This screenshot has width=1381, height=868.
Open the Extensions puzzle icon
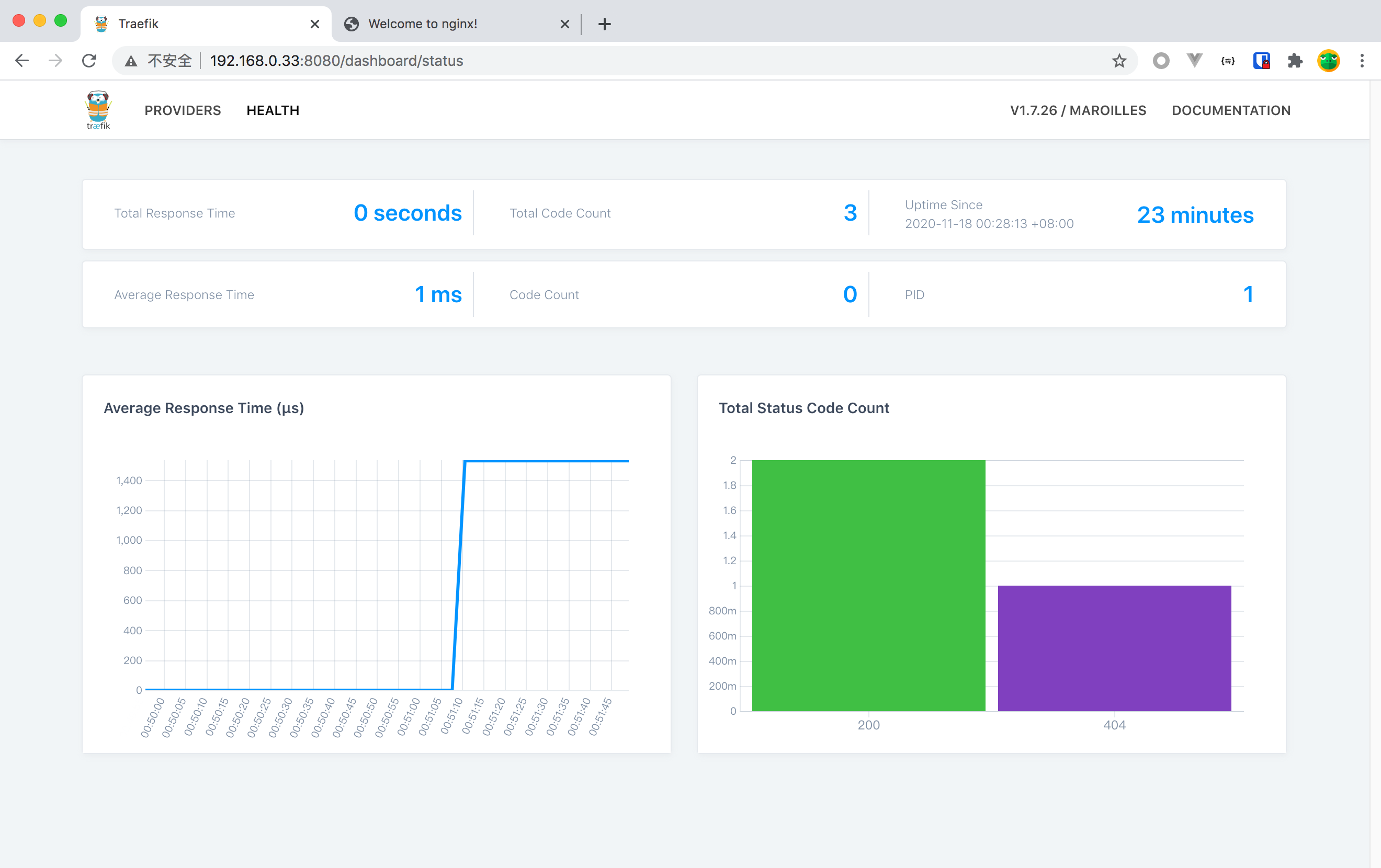point(1295,61)
